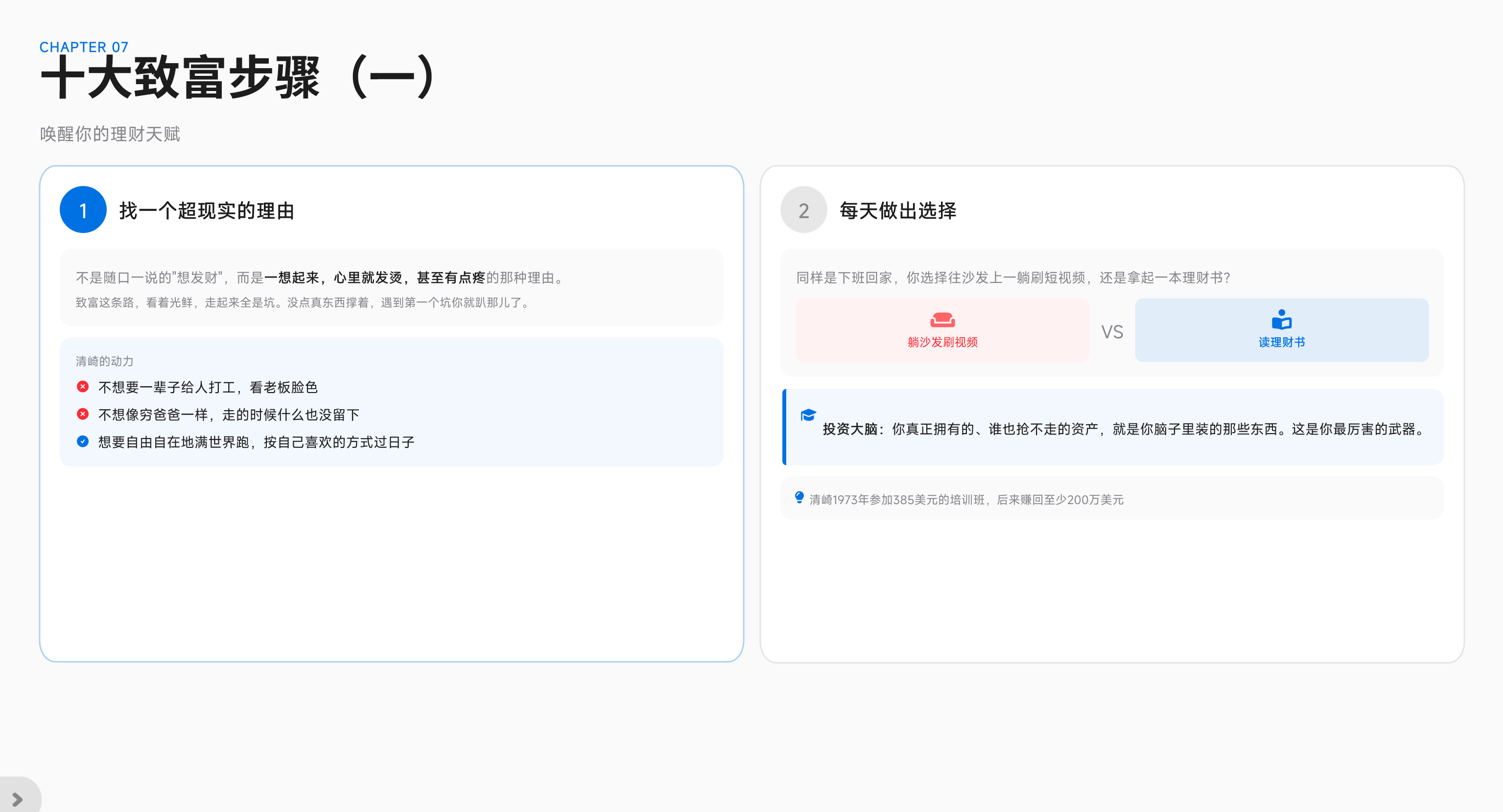Click the 找一个超现实的理由 heading
Screen dimensions: 1503x812
click(x=207, y=210)
